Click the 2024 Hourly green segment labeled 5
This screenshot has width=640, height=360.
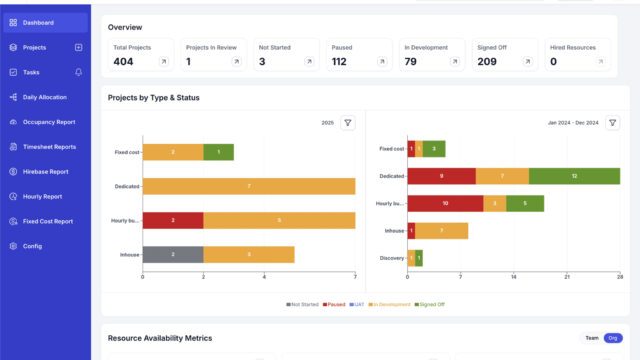(525, 203)
